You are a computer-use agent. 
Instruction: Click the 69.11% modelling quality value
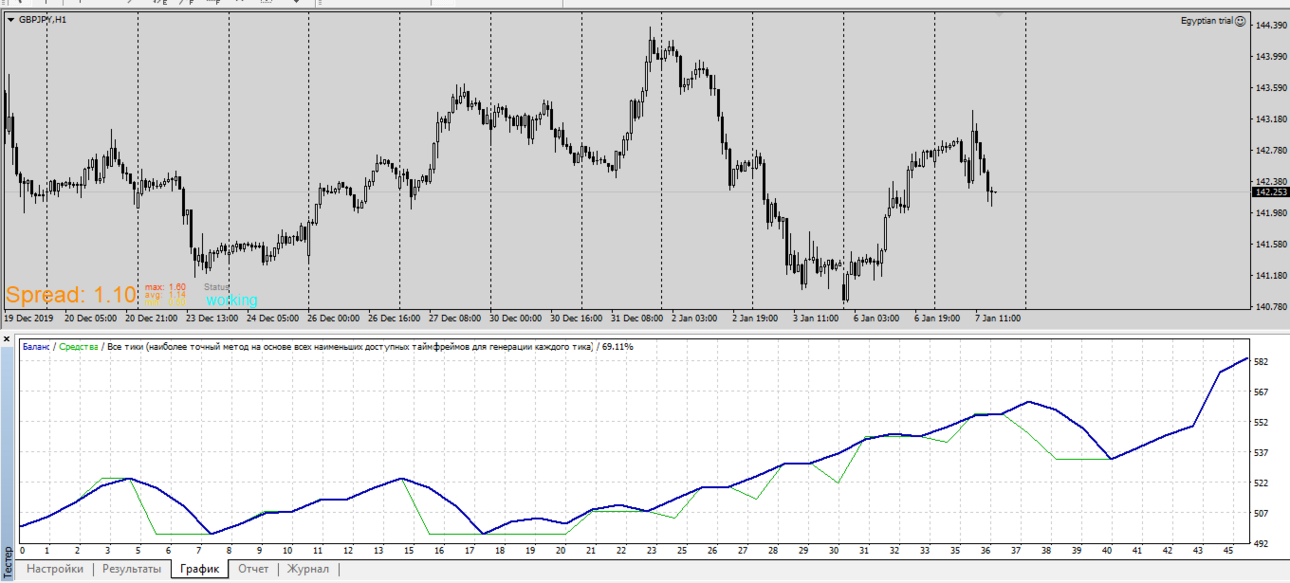click(x=616, y=347)
